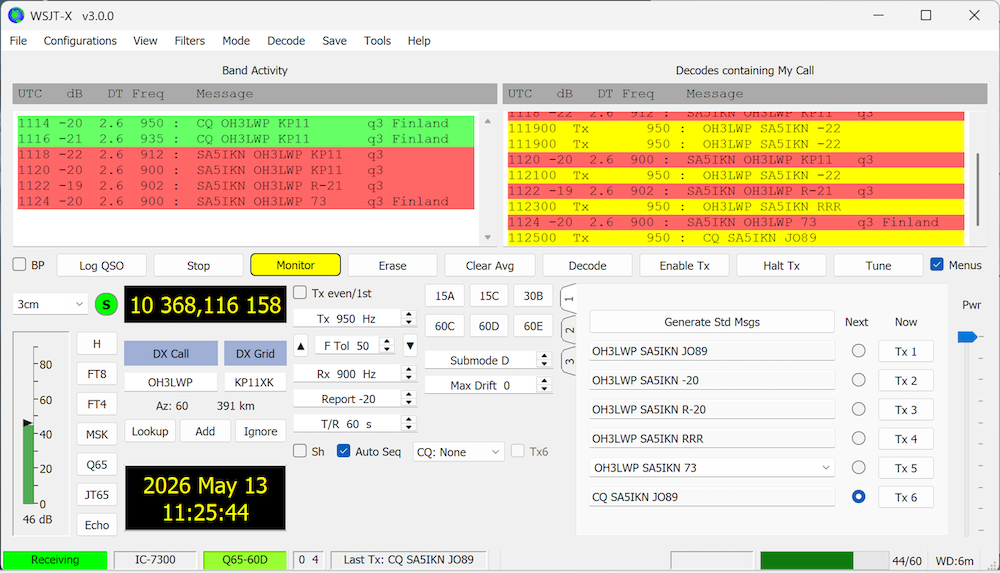Open the File menu
Viewport: 1000px width, 573px height.
[18, 41]
